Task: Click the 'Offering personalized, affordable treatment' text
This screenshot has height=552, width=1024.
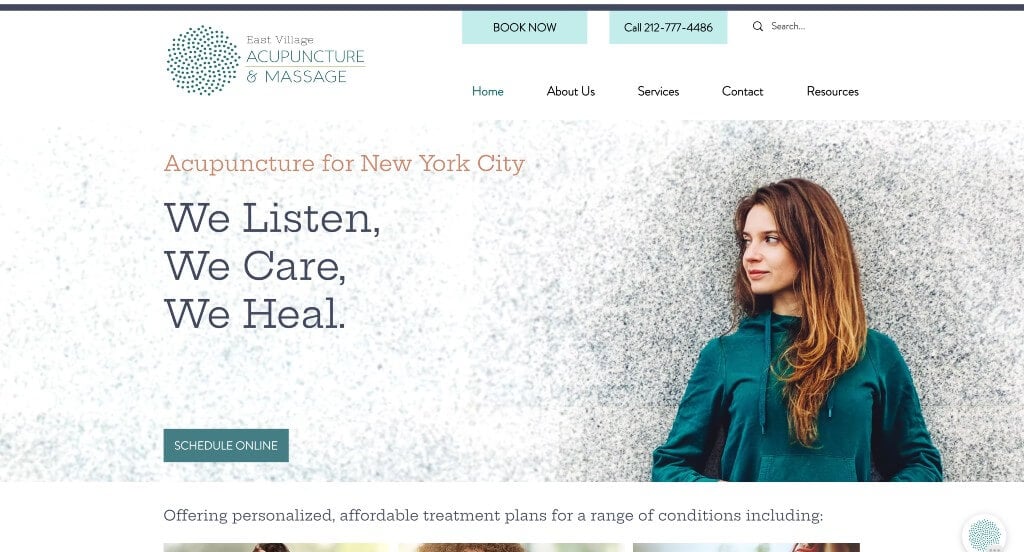Action: pos(493,515)
